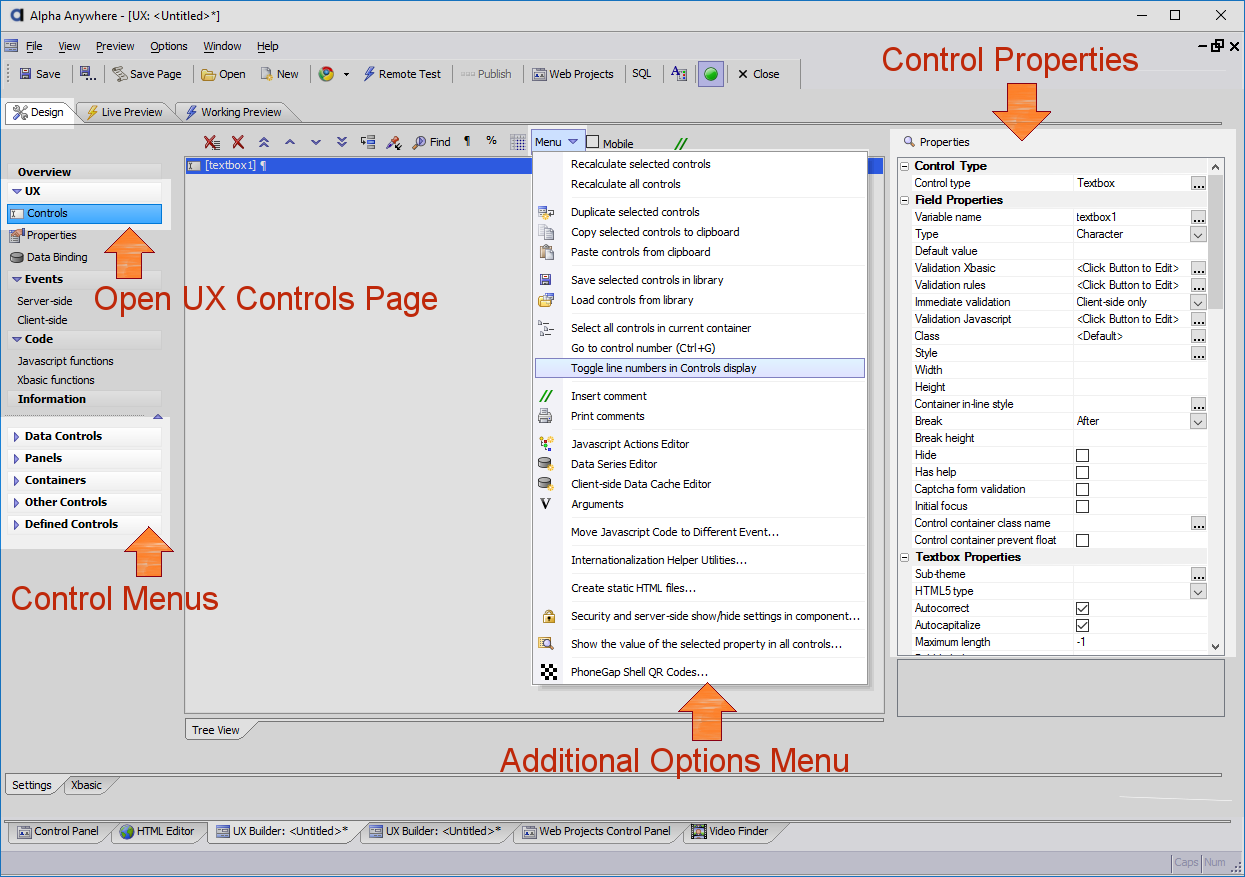
Task: Open the File menu
Action: pos(34,46)
